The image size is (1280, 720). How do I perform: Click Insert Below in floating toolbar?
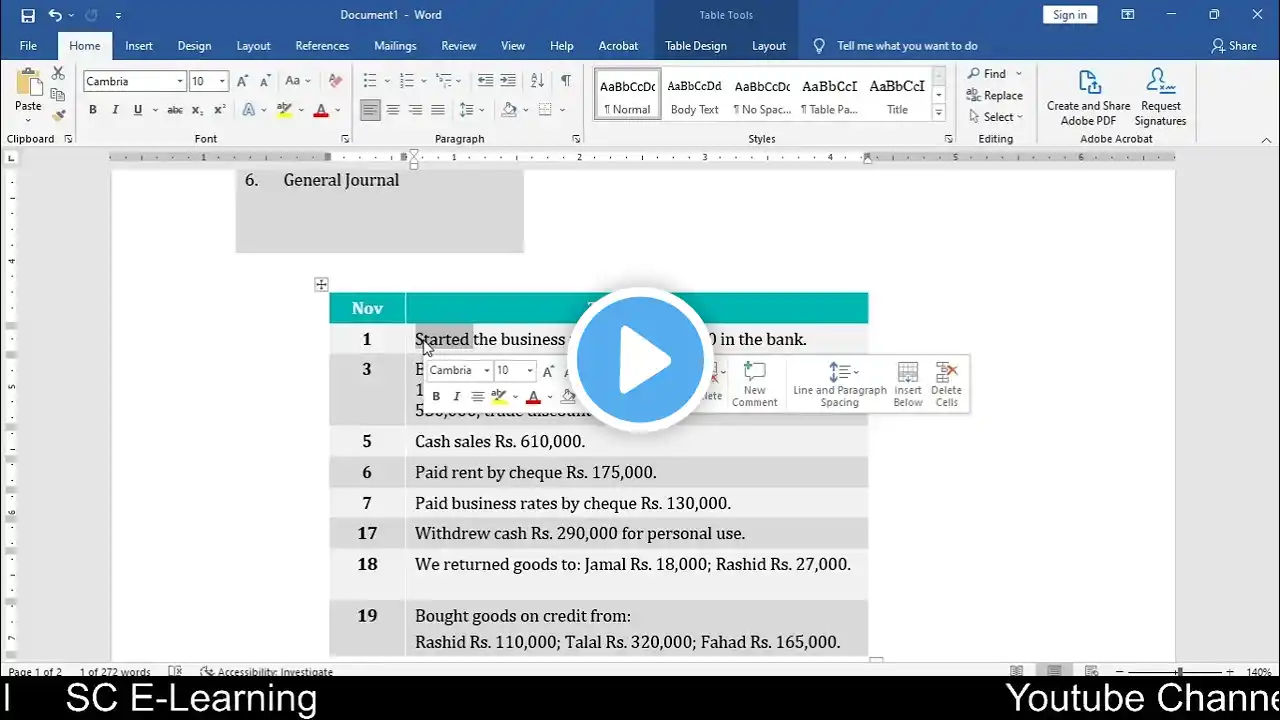pos(908,385)
